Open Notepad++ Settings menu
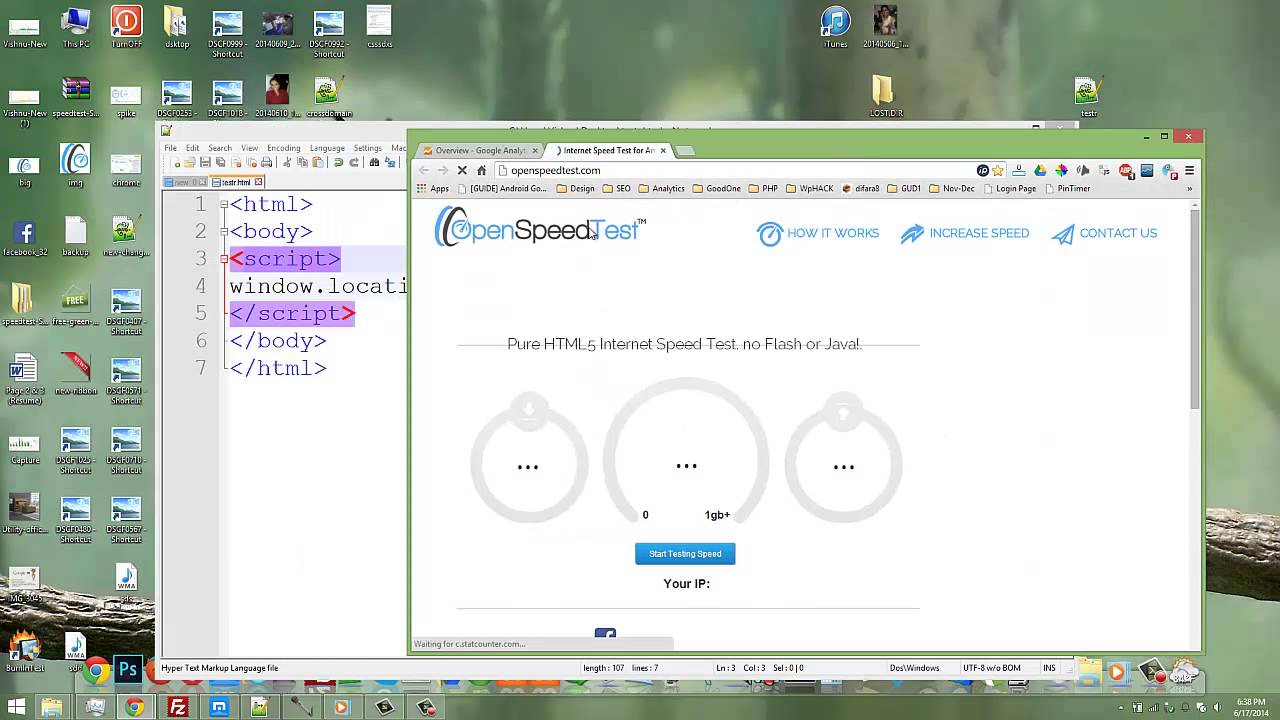1280x720 pixels. (x=368, y=148)
